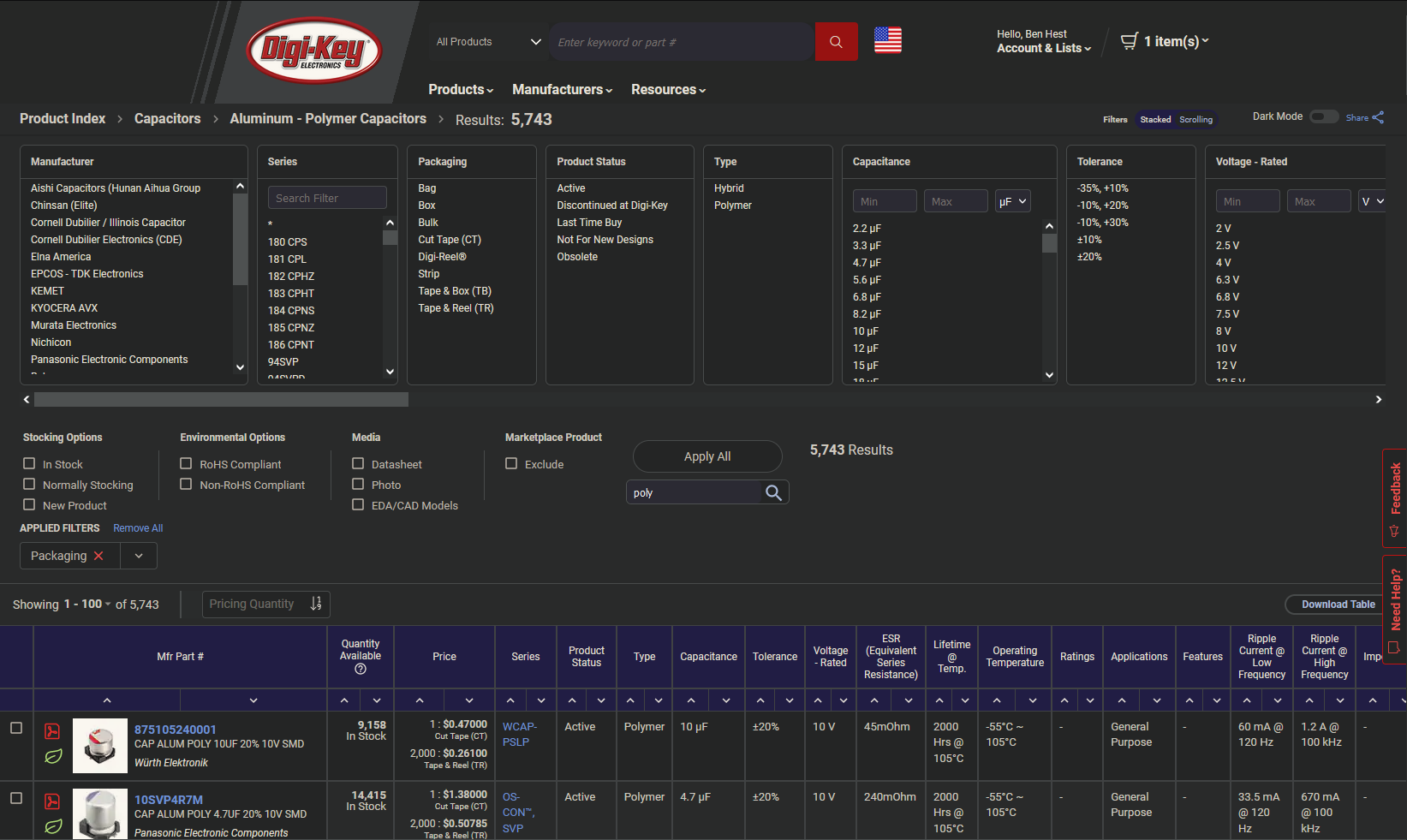Click the horizontal filter scrollbar

coord(221,400)
